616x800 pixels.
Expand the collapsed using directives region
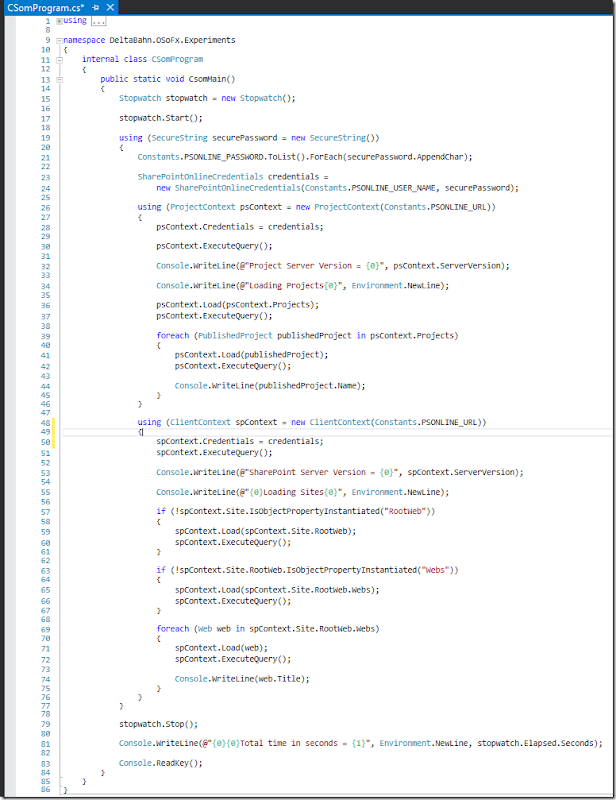pyautogui.click(x=59, y=21)
